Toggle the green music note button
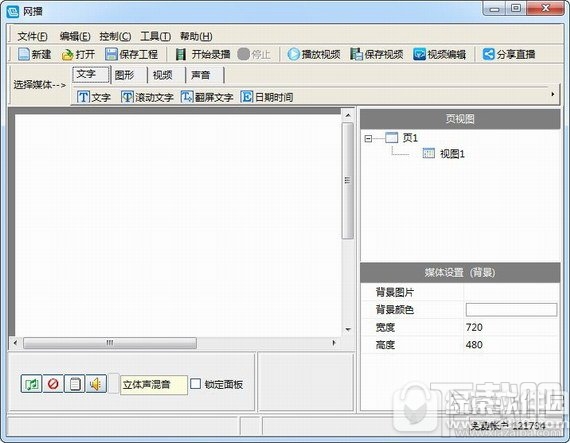 tap(31, 384)
